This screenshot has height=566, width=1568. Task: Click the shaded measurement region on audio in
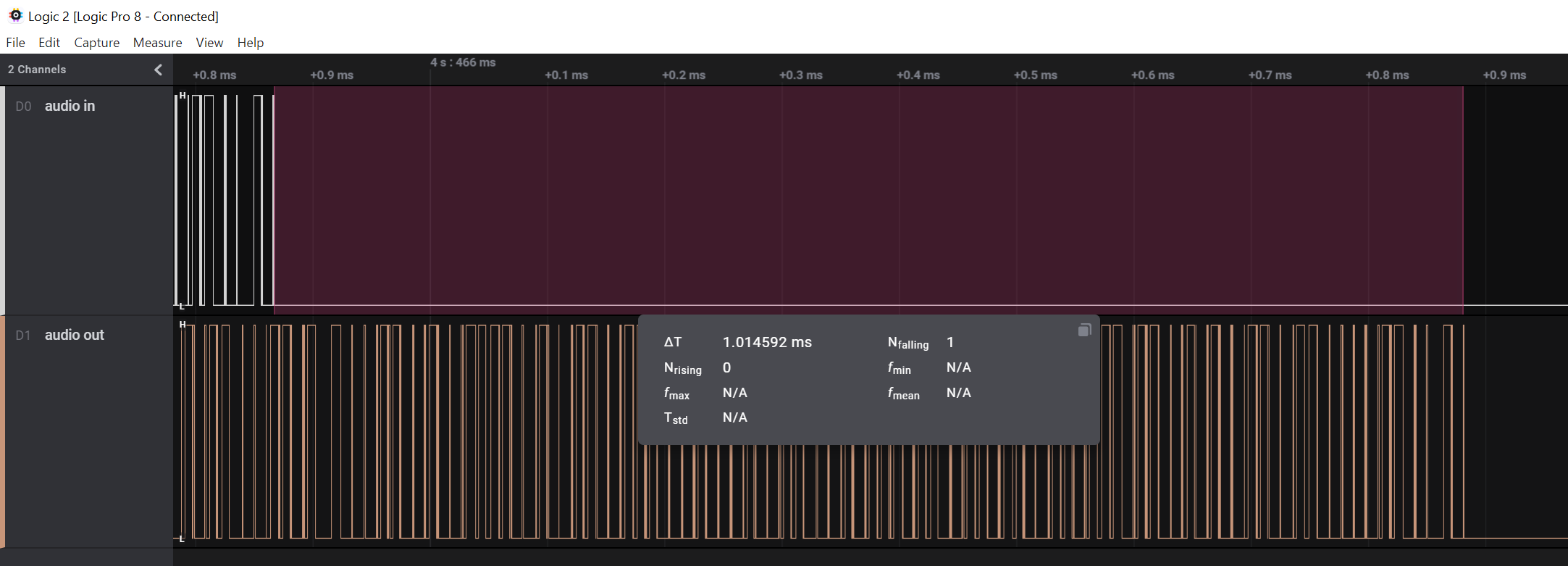868,199
